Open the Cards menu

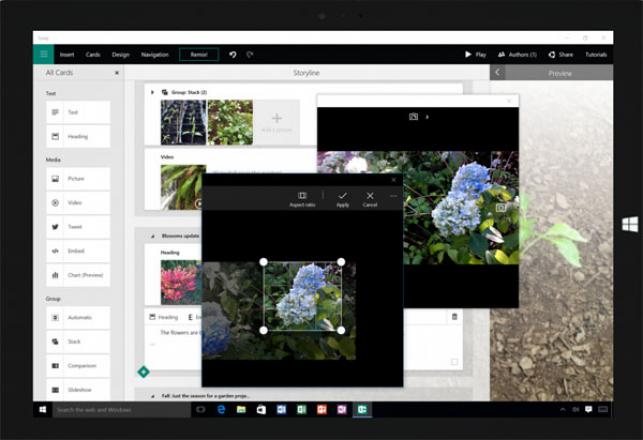click(x=93, y=55)
